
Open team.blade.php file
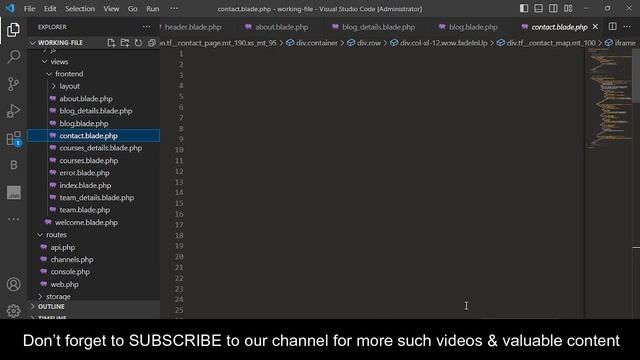coord(84,210)
